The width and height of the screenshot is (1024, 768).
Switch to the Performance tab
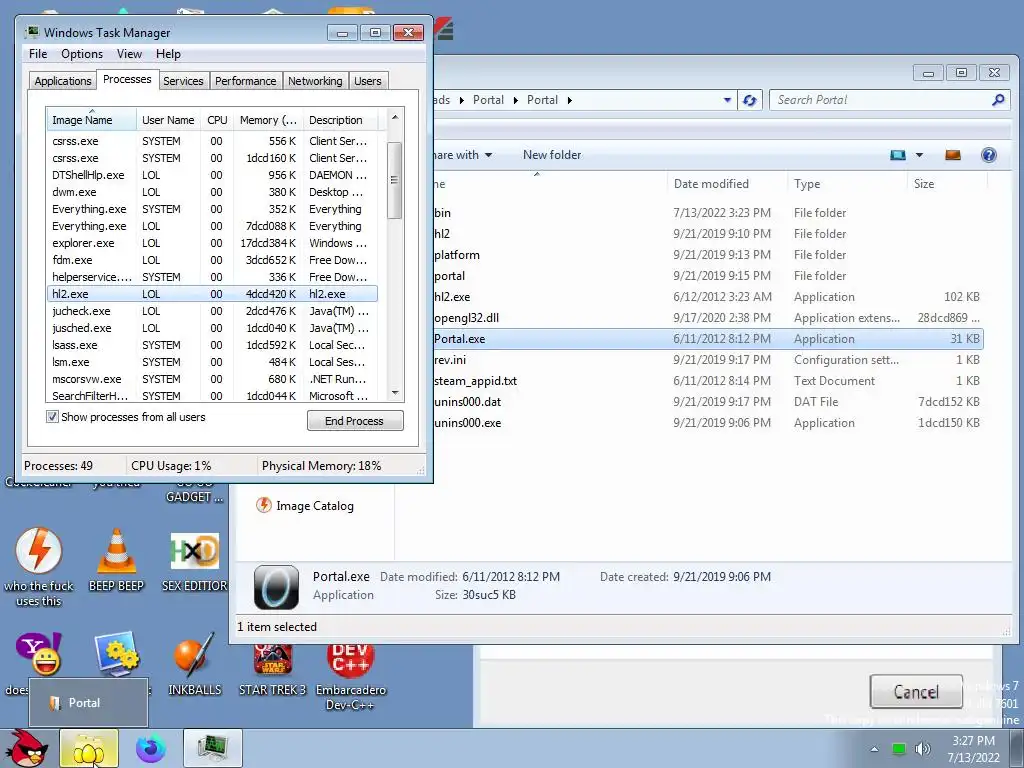[x=246, y=81]
